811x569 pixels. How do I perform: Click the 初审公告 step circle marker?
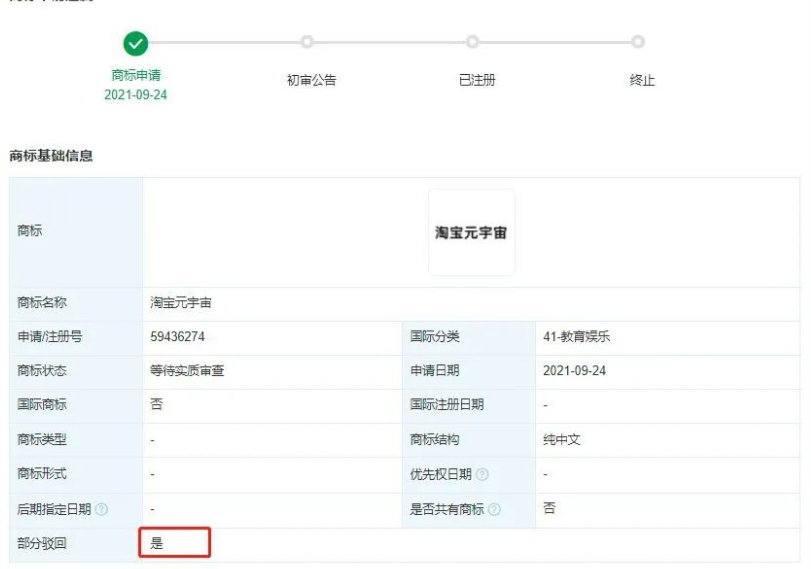(x=307, y=42)
